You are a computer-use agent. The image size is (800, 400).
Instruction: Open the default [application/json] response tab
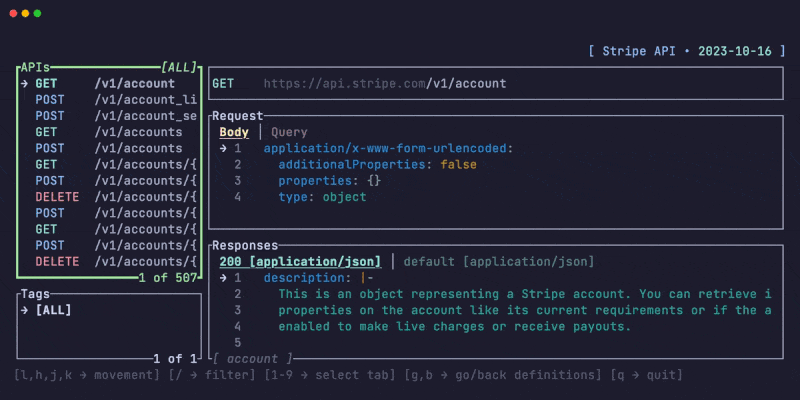pos(499,261)
